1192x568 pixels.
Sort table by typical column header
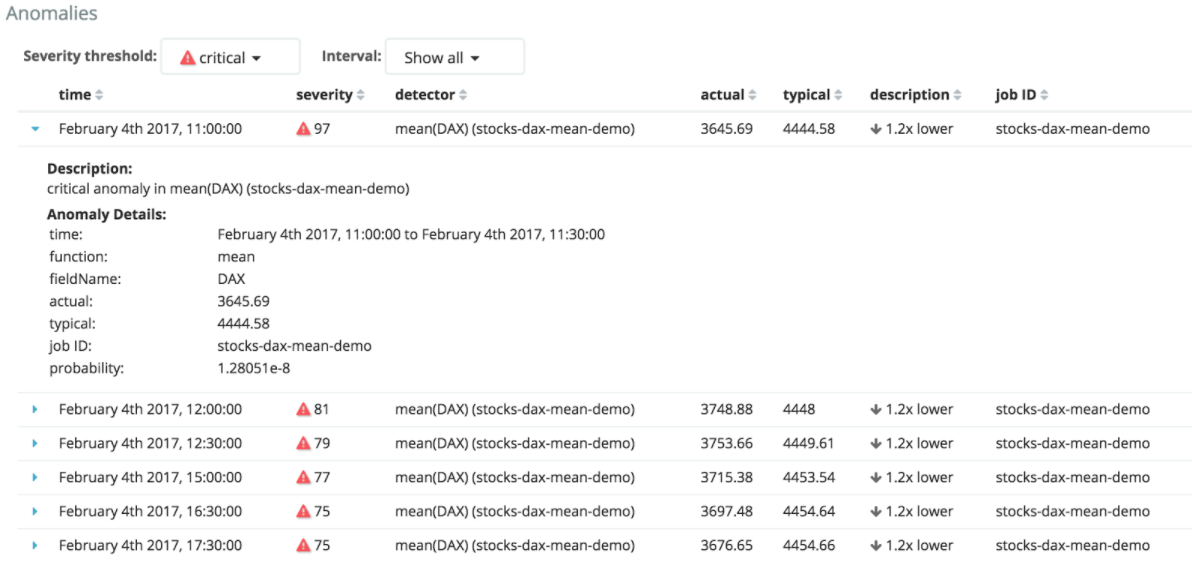(806, 95)
